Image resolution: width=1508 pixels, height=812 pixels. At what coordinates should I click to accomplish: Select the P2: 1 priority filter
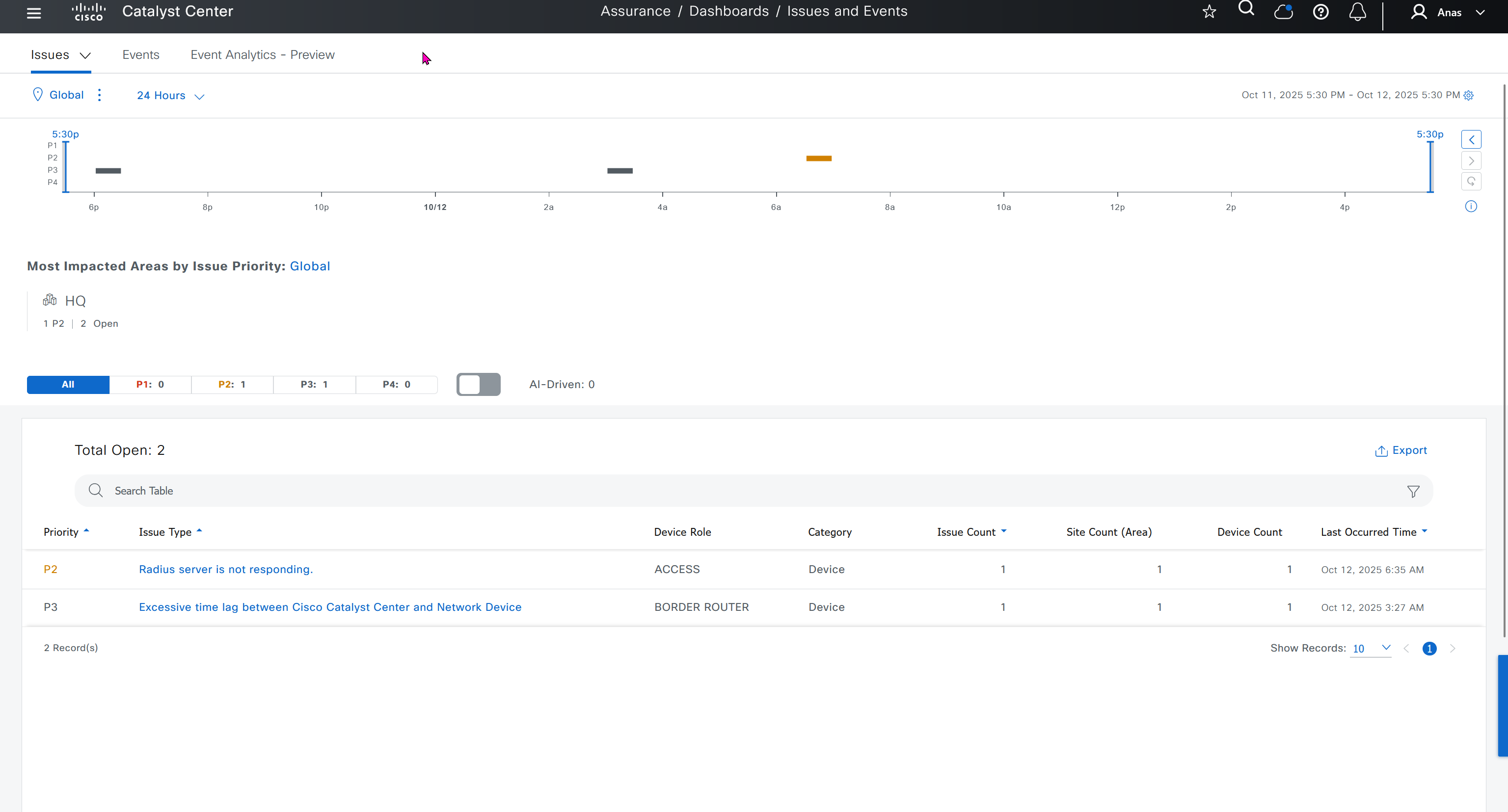point(232,384)
